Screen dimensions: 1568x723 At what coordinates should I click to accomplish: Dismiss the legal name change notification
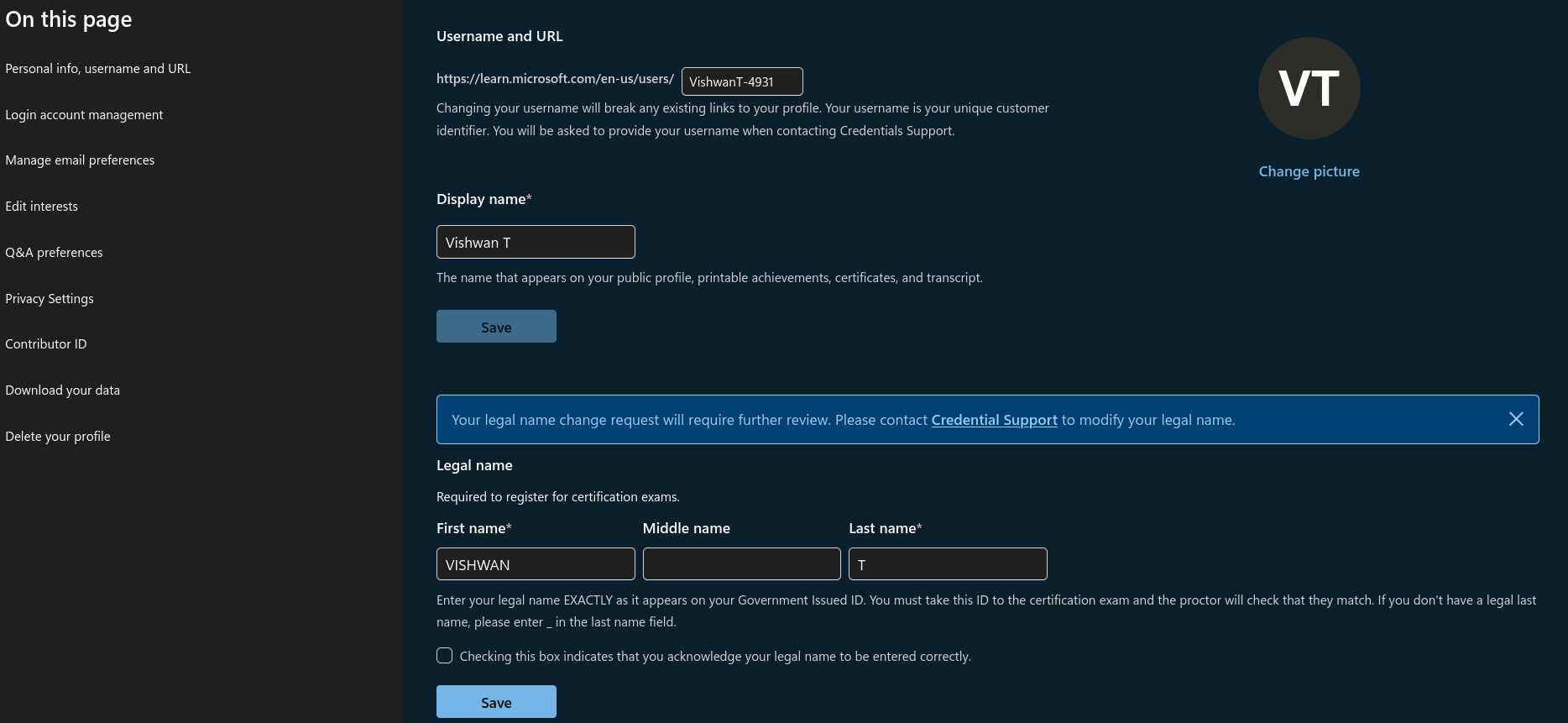(1516, 419)
